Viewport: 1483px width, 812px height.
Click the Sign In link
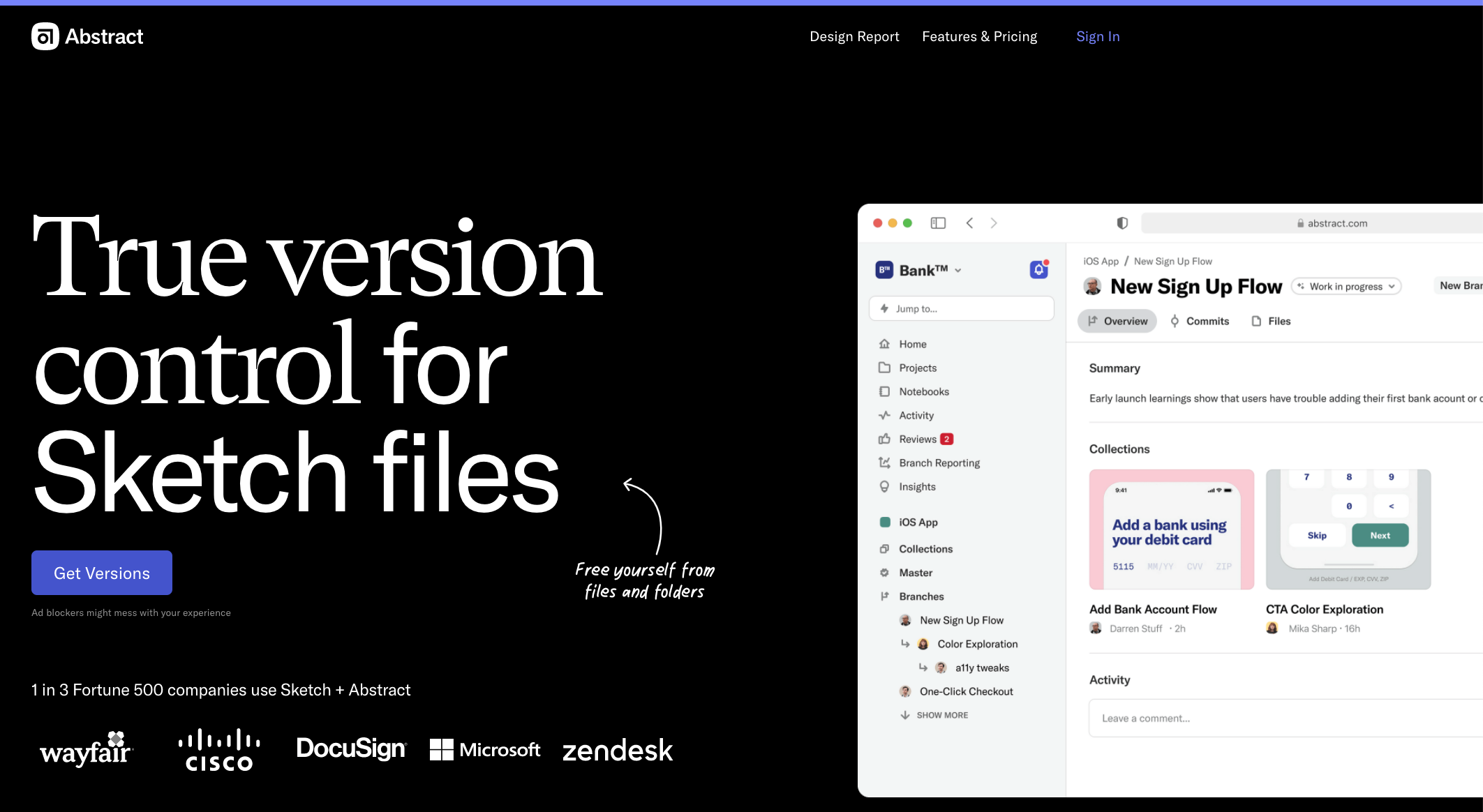[x=1098, y=36]
